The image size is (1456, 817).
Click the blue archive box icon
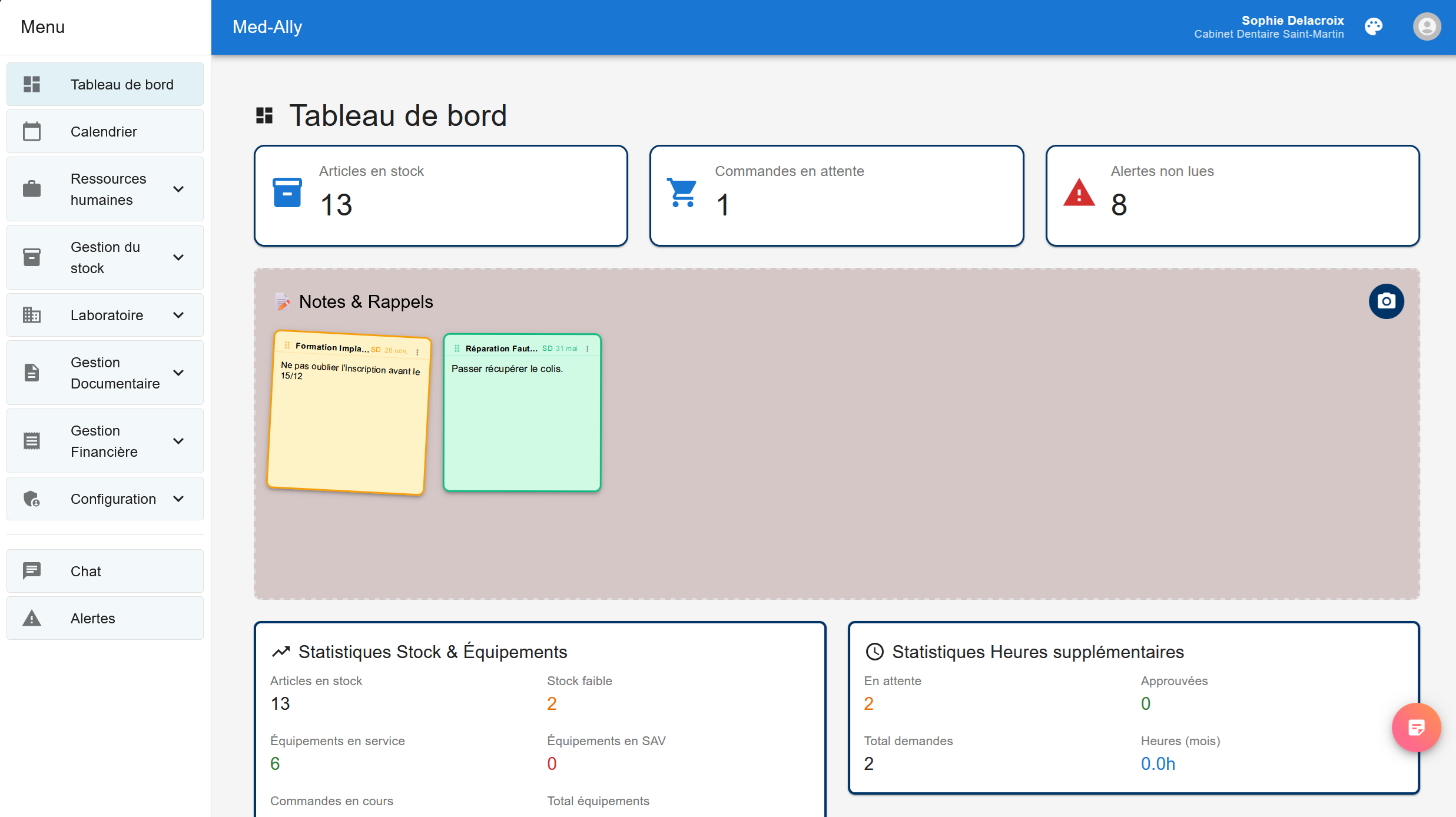(287, 192)
